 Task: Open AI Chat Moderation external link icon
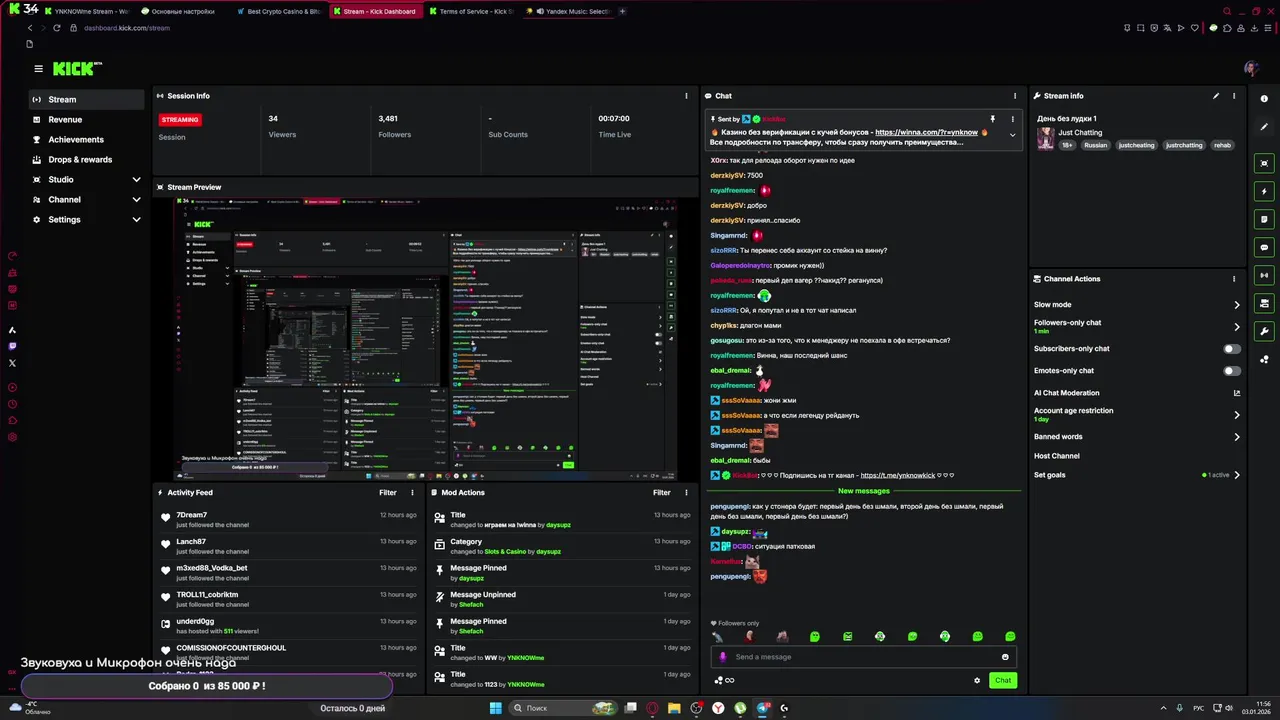click(1237, 393)
